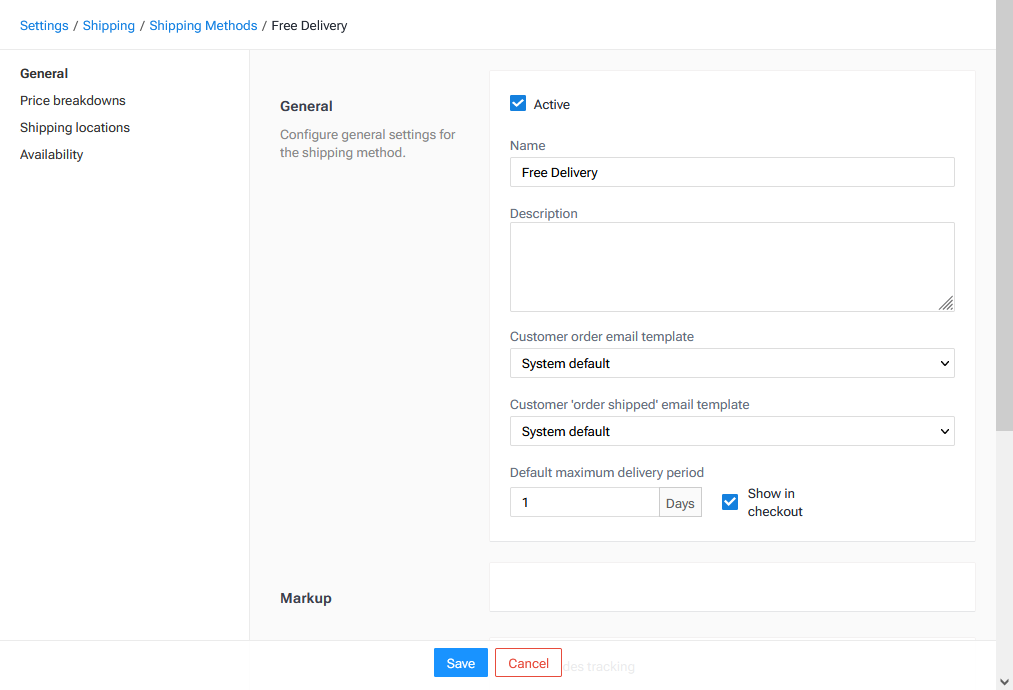The image size is (1013, 690).
Task: Cancel editing the shipping method
Action: tap(528, 662)
